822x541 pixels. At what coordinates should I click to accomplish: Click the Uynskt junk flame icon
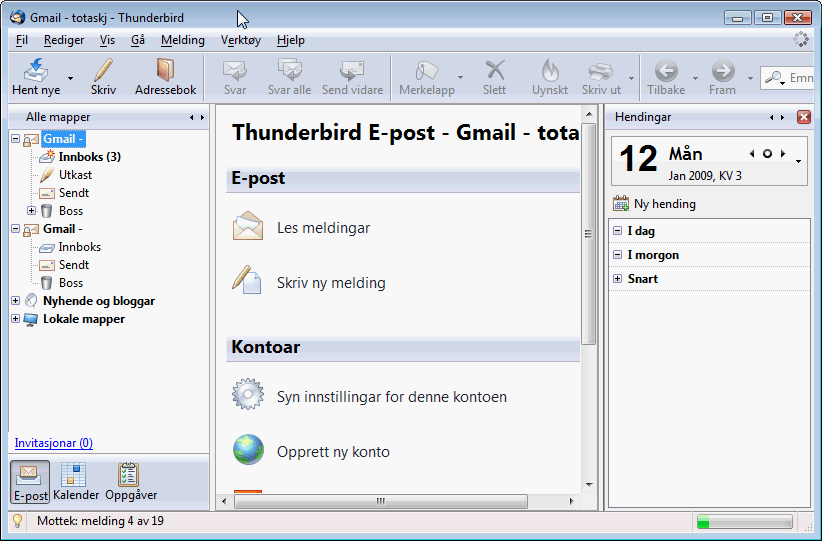pyautogui.click(x=550, y=70)
